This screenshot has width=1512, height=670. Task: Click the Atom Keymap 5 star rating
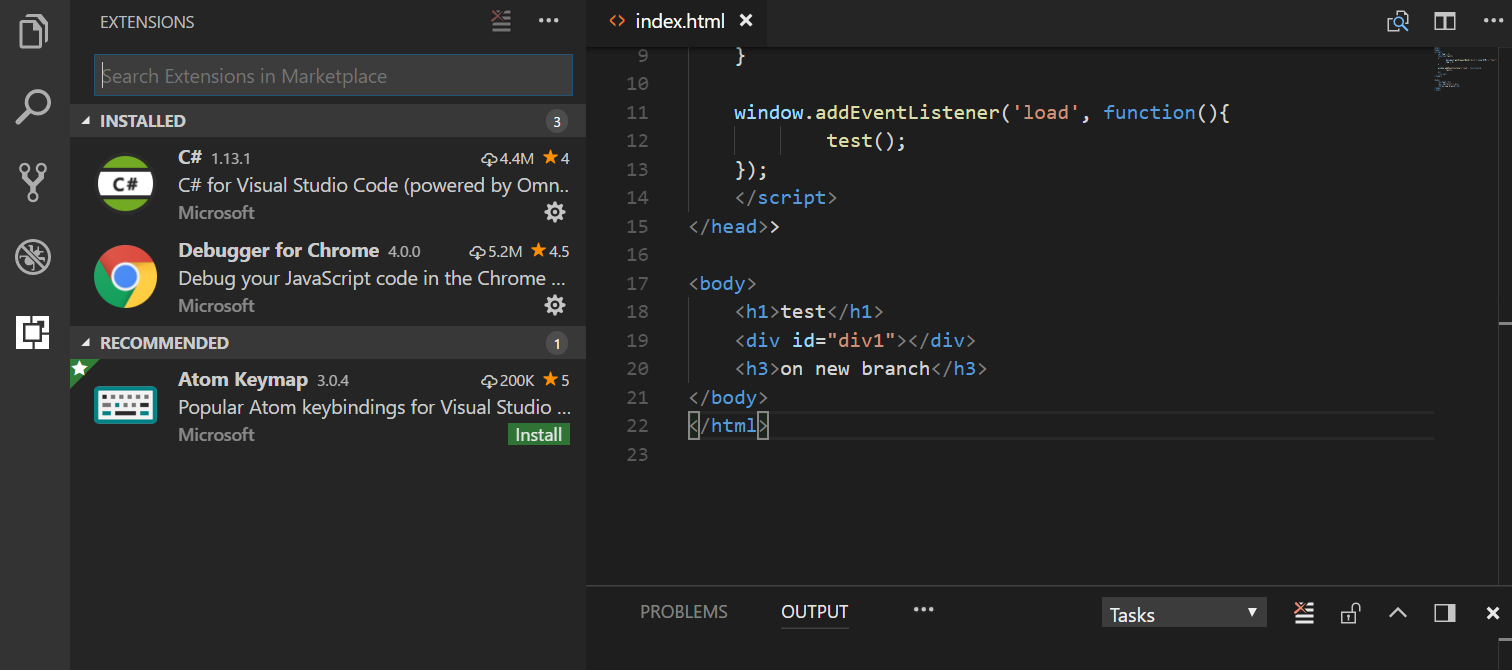(556, 380)
